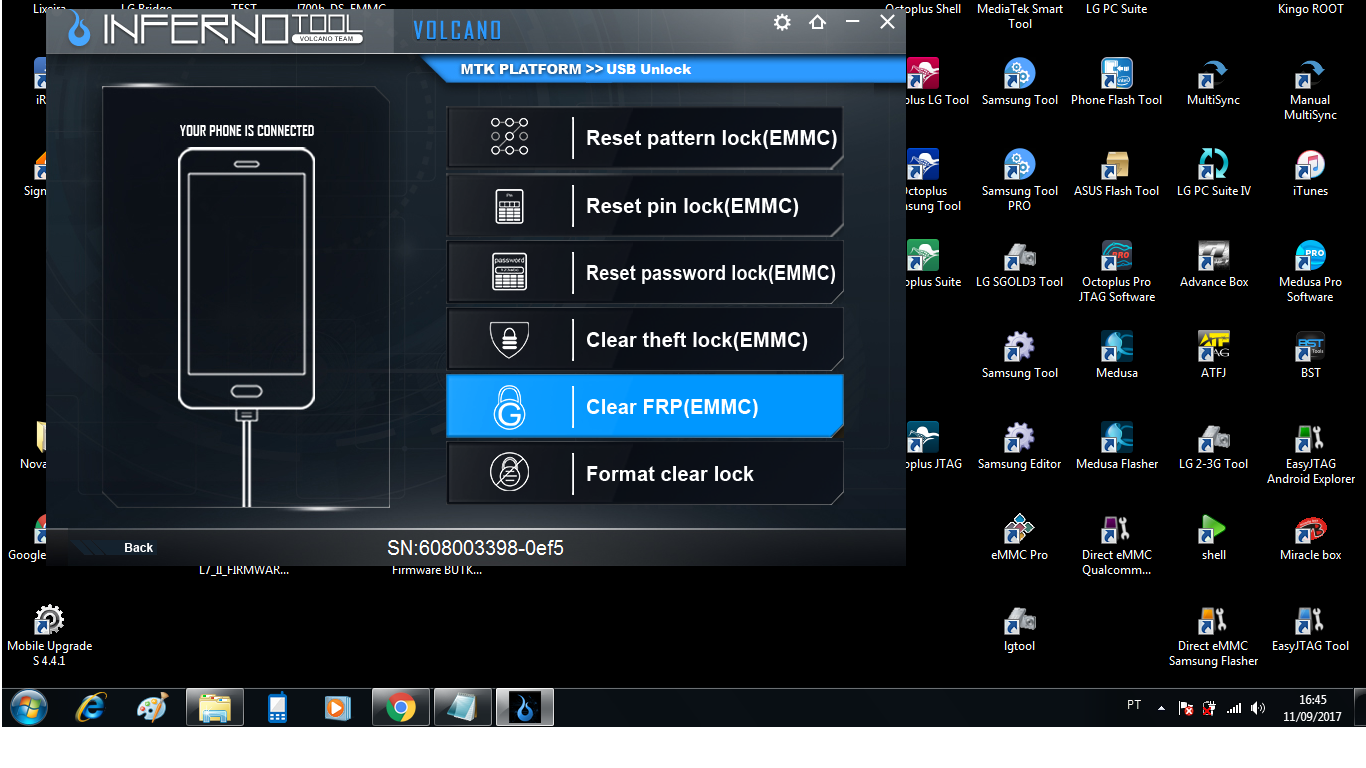Open the MultiSync desktop shortcut
1366x768 pixels.
1213,81
